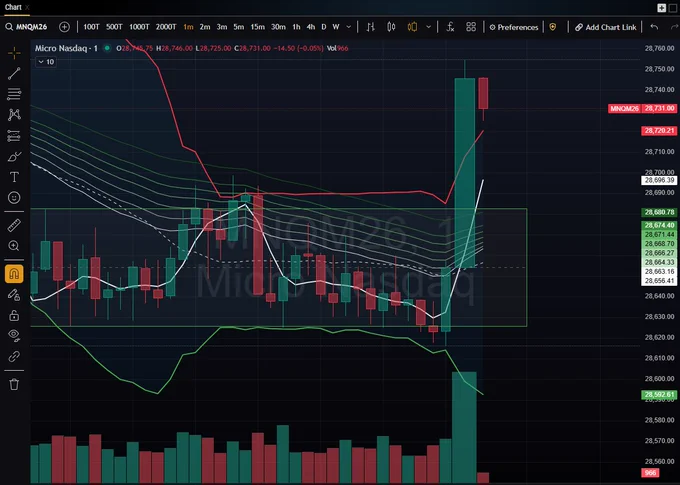Open the position projection tool

pyautogui.click(x=14, y=136)
